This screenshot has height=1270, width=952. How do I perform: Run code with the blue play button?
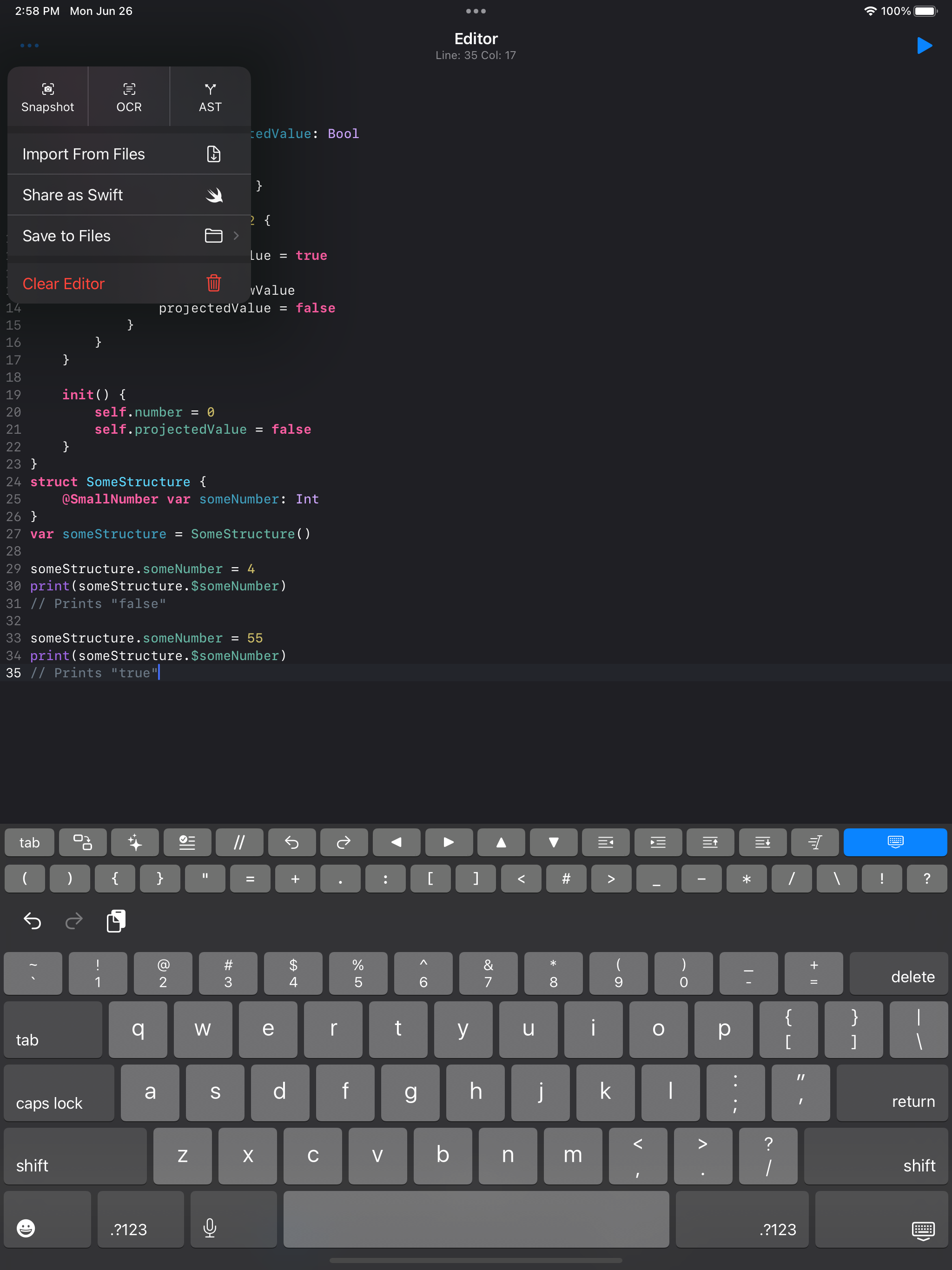(925, 46)
